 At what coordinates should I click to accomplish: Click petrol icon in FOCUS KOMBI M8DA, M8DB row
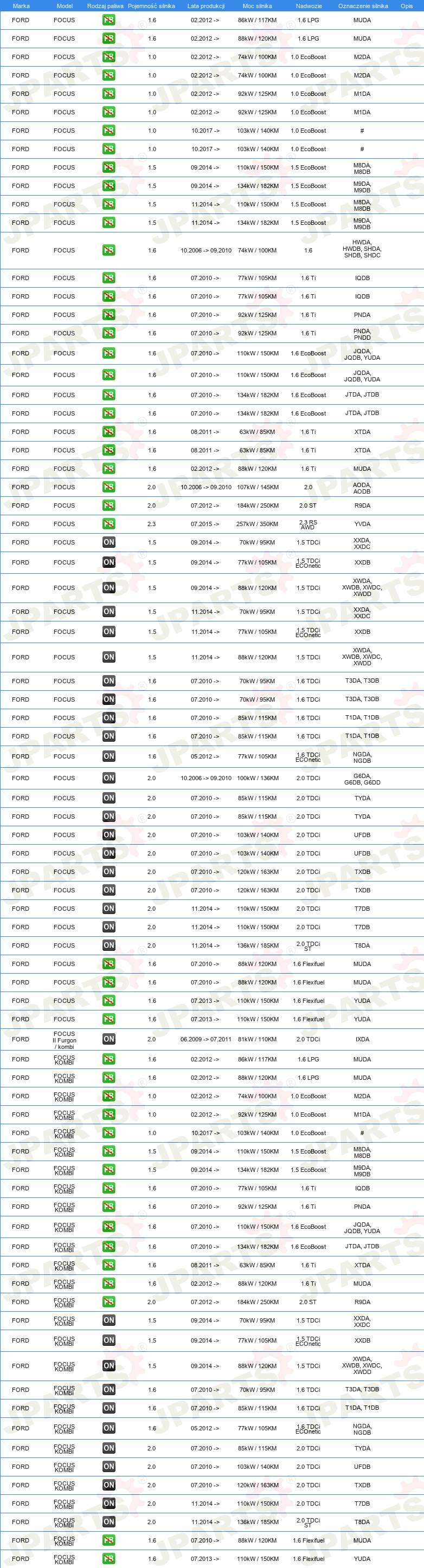(109, 1151)
